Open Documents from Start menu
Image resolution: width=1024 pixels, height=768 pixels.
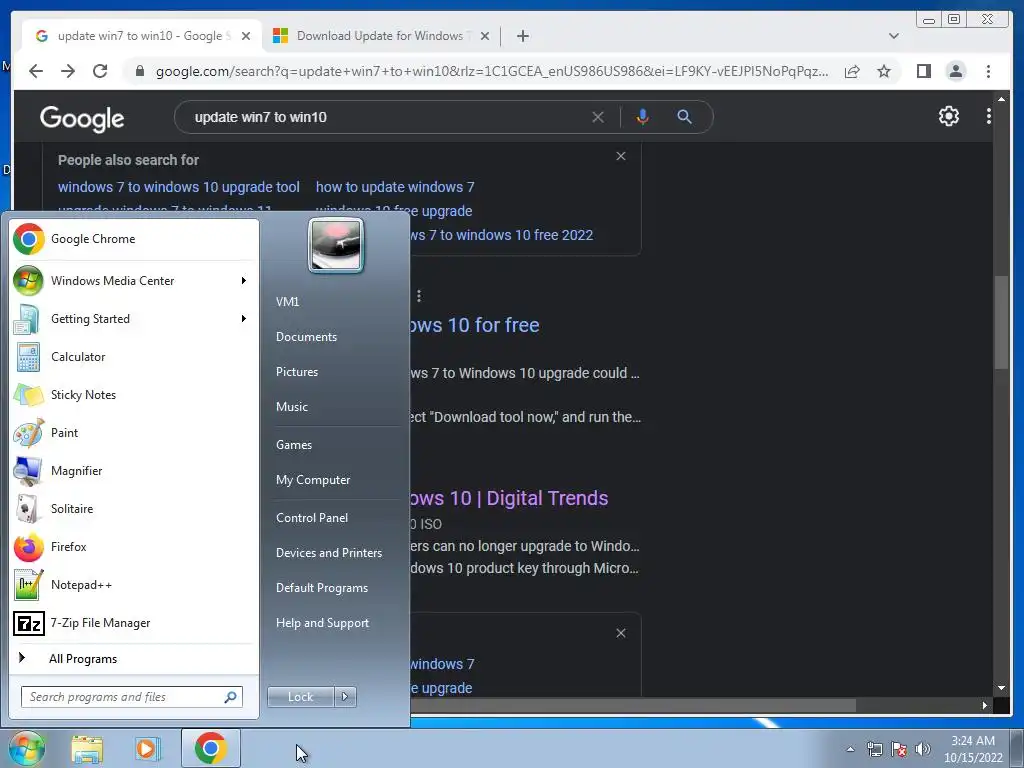(306, 337)
